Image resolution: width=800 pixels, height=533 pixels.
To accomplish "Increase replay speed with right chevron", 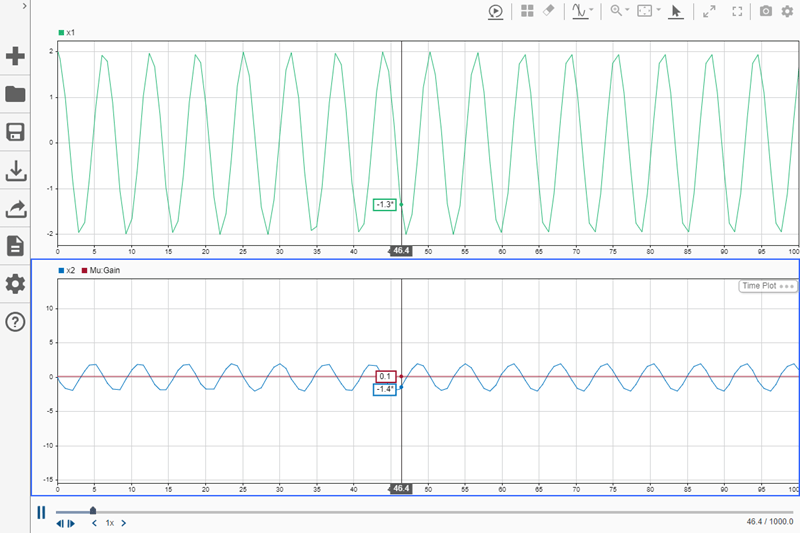I will [123, 523].
